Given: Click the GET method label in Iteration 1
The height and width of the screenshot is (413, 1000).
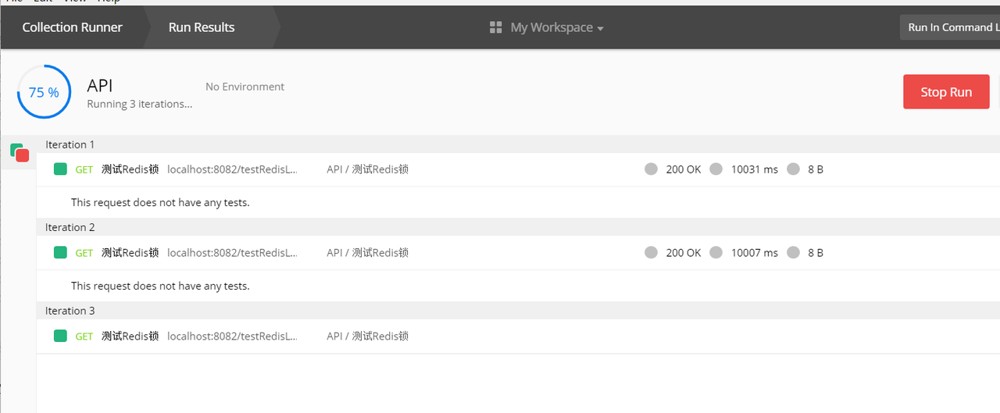Looking at the screenshot, I should click(84, 170).
